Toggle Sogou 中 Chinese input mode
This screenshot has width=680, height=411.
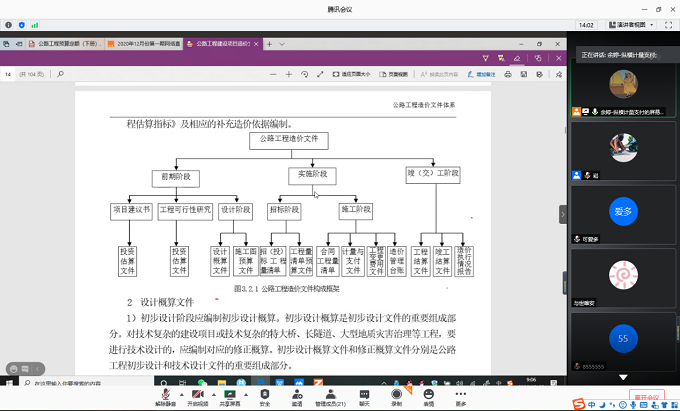coord(592,405)
